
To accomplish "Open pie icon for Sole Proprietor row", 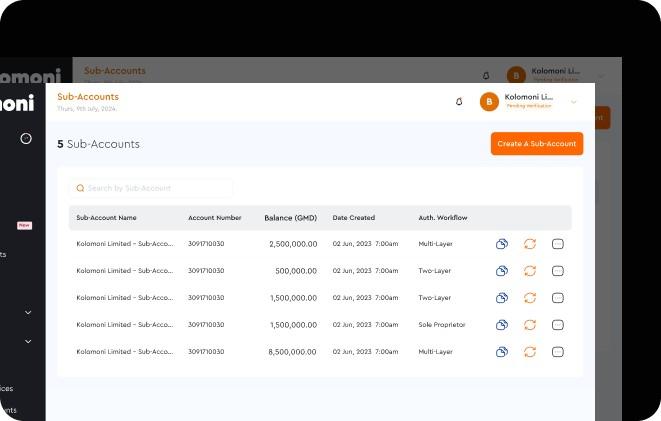I will coord(502,324).
